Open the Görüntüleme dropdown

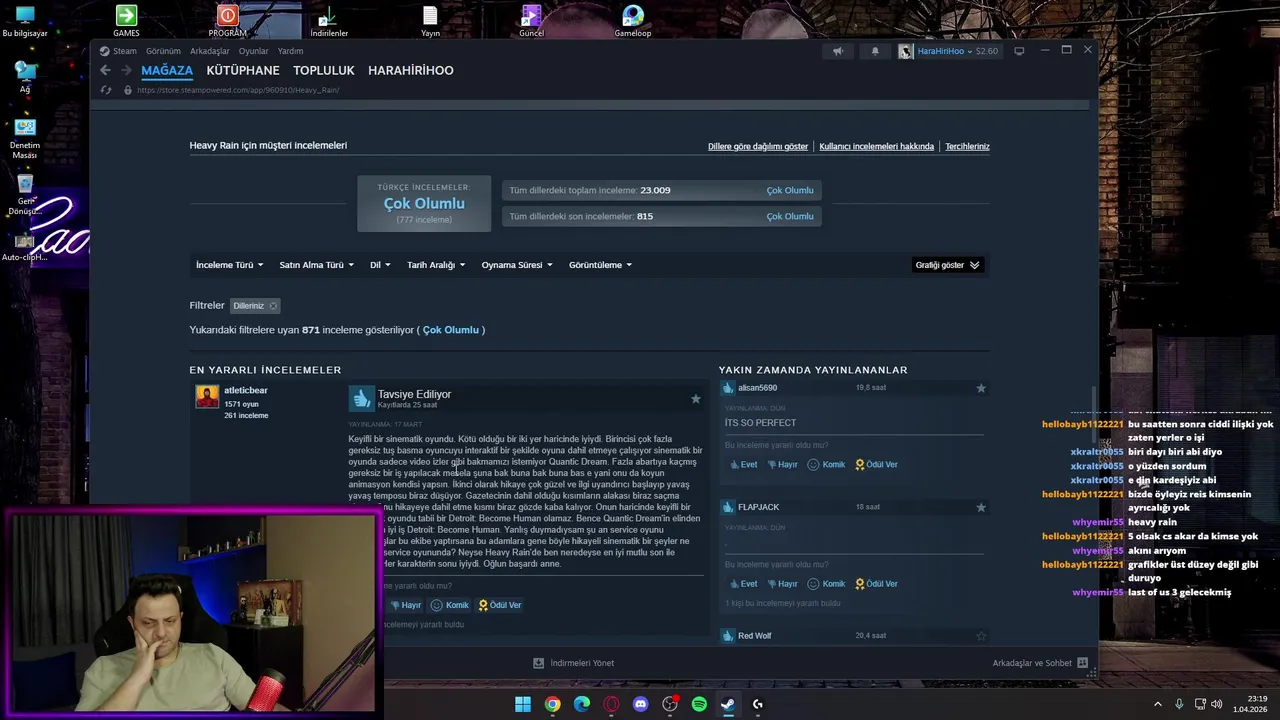tap(601, 265)
